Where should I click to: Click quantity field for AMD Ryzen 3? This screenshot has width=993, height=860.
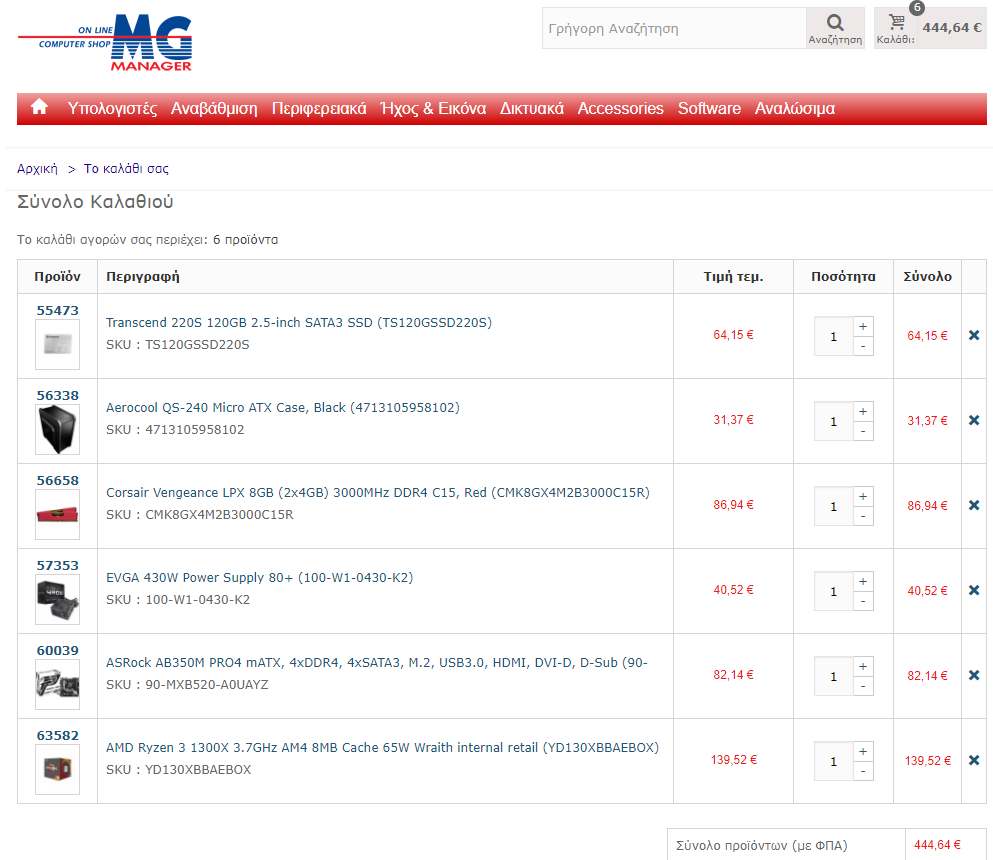pos(833,761)
